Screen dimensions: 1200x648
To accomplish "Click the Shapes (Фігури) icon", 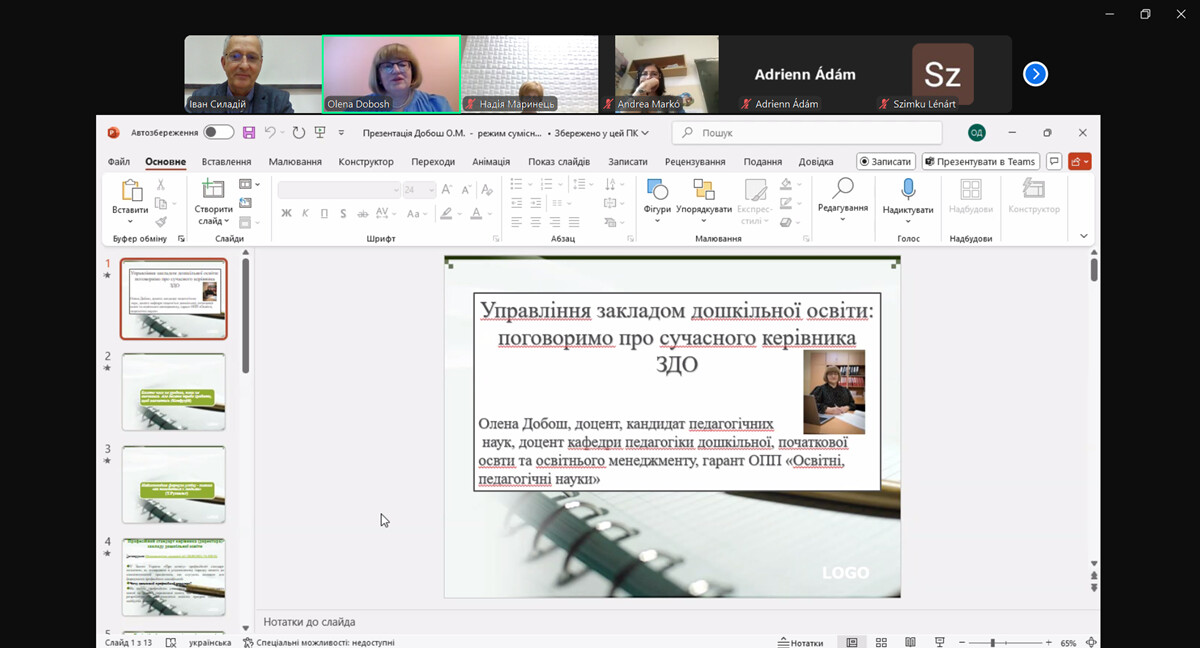I will point(657,190).
